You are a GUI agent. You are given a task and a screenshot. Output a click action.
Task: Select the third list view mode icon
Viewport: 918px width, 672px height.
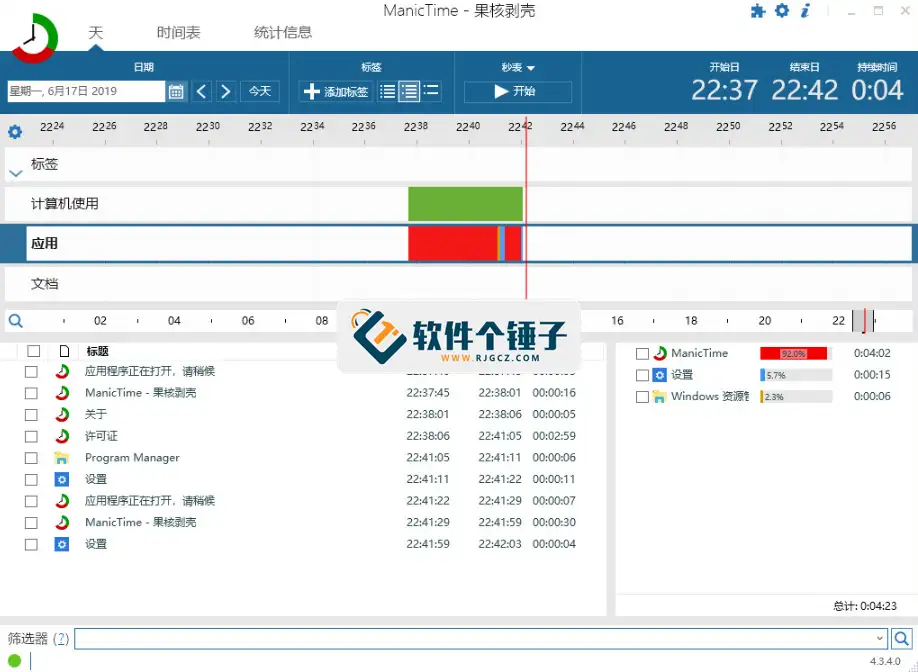431,91
